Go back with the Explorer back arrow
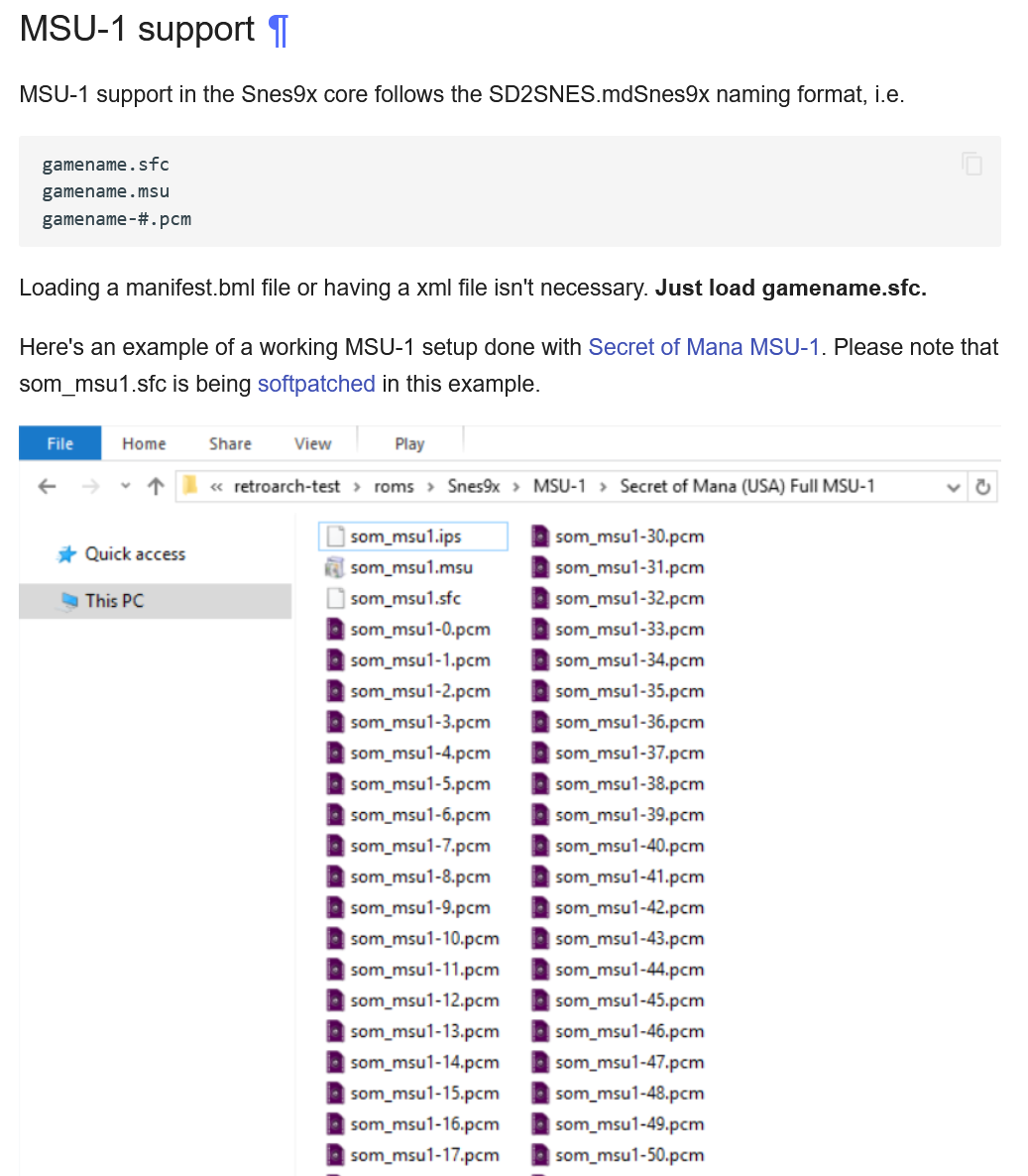 pos(47,487)
